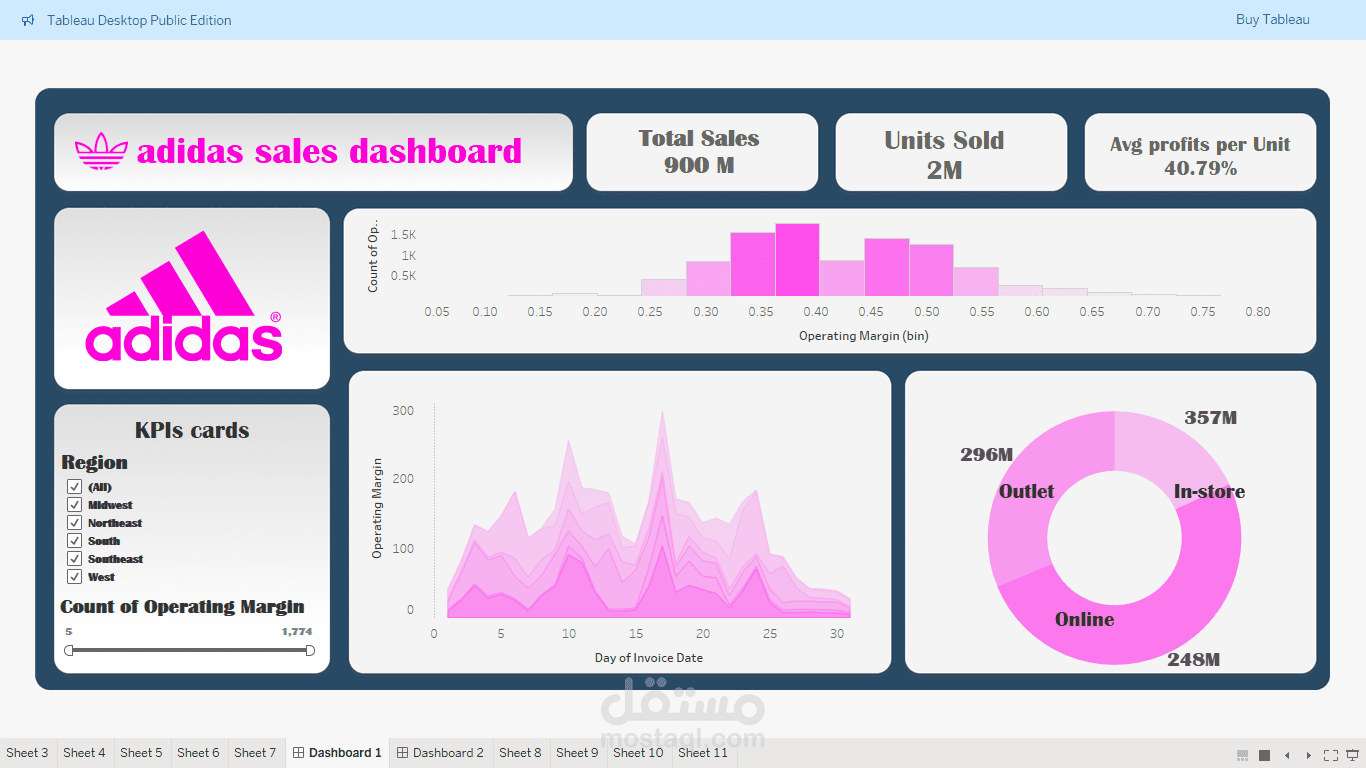Screen dimensions: 1366x768
Task: Open the Sheet 3 tab
Action: [x=27, y=753]
